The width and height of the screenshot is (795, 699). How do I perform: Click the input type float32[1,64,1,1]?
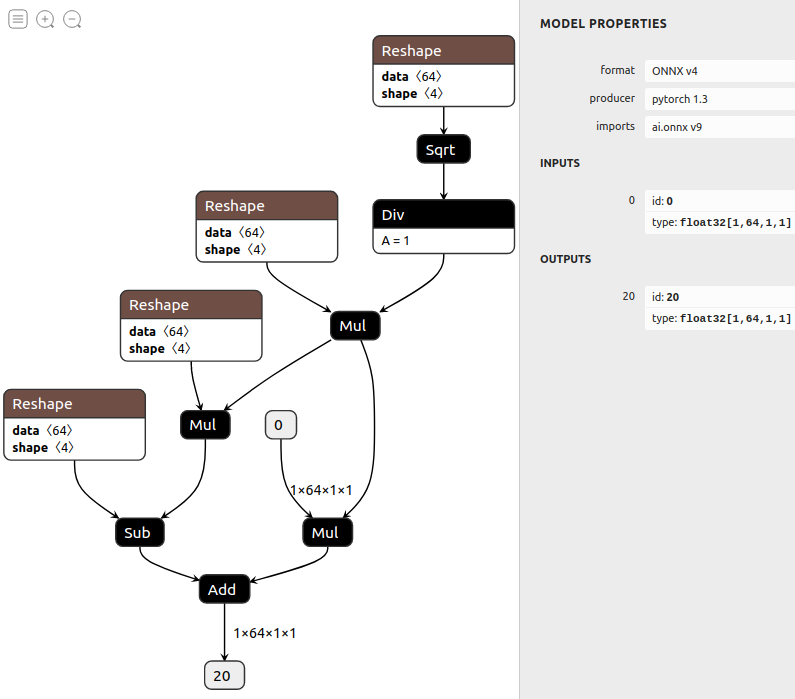point(721,223)
